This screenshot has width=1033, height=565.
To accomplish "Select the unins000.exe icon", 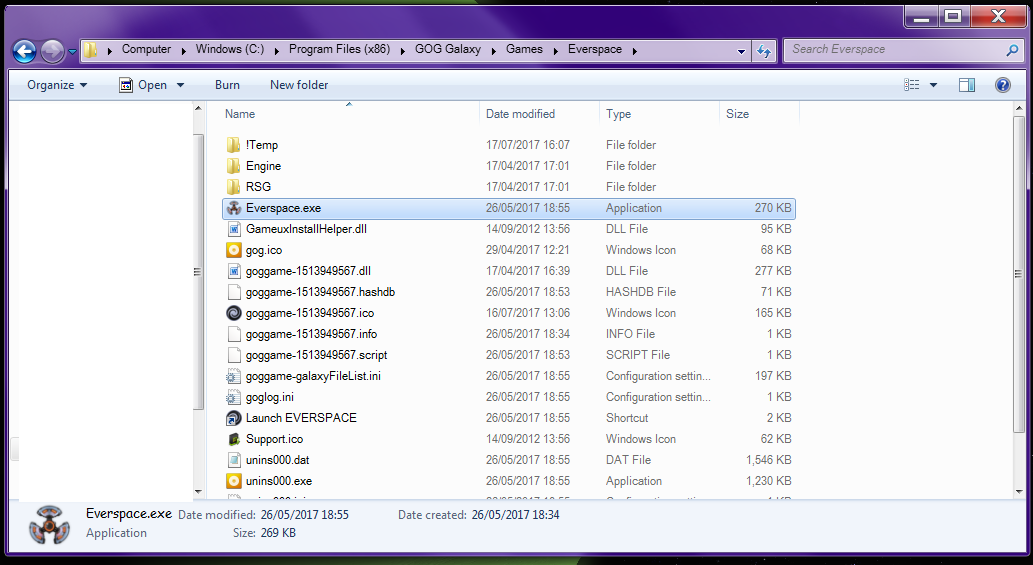I will pyautogui.click(x=233, y=481).
